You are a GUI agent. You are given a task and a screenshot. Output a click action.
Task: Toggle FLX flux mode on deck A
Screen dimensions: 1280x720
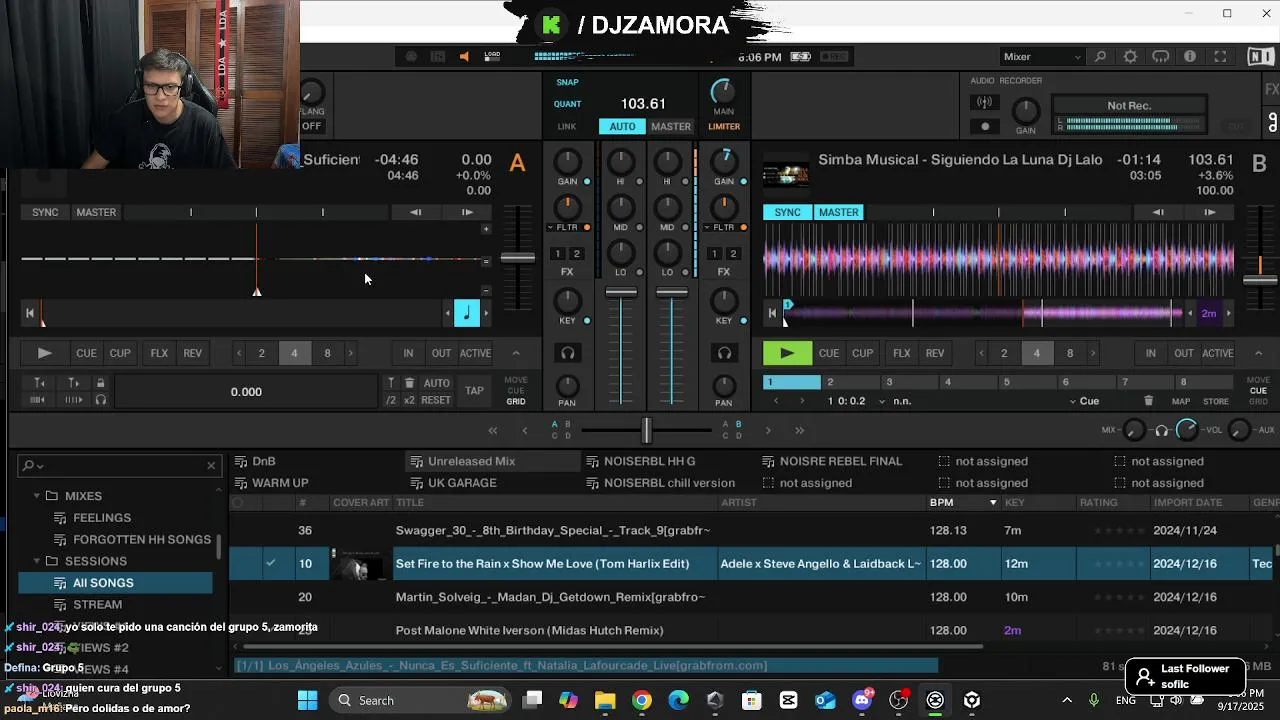point(159,353)
